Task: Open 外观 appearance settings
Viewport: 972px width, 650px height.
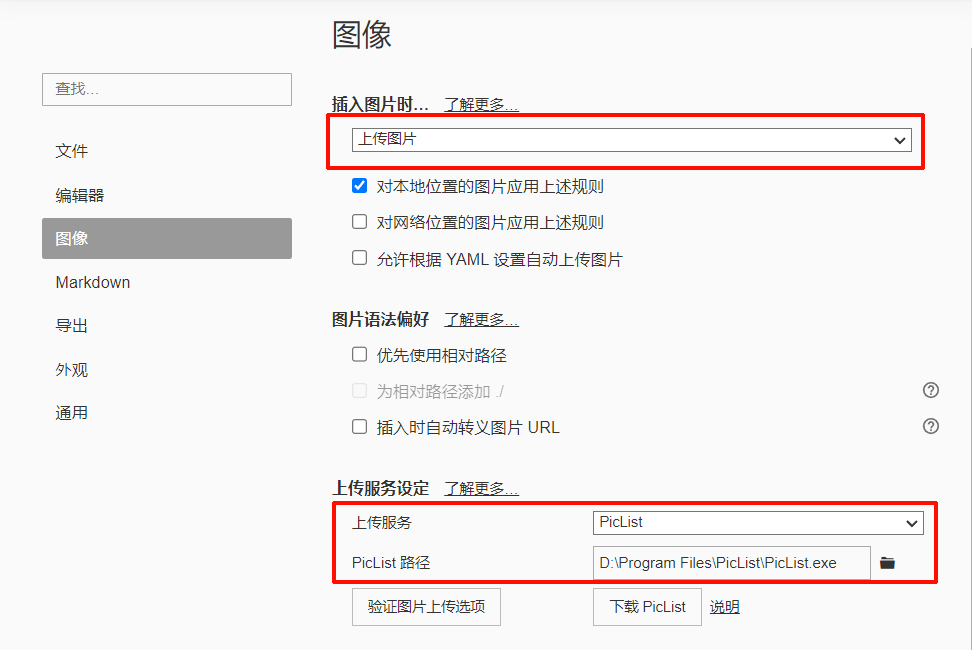Action: (72, 370)
